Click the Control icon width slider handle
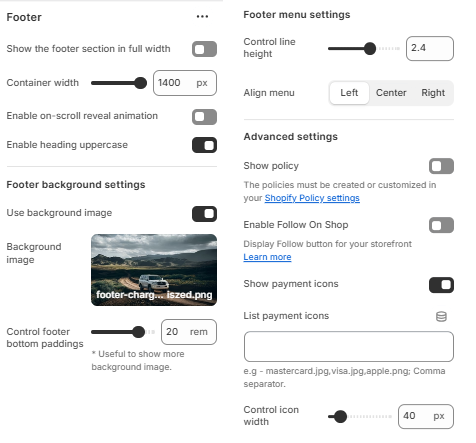 340,416
